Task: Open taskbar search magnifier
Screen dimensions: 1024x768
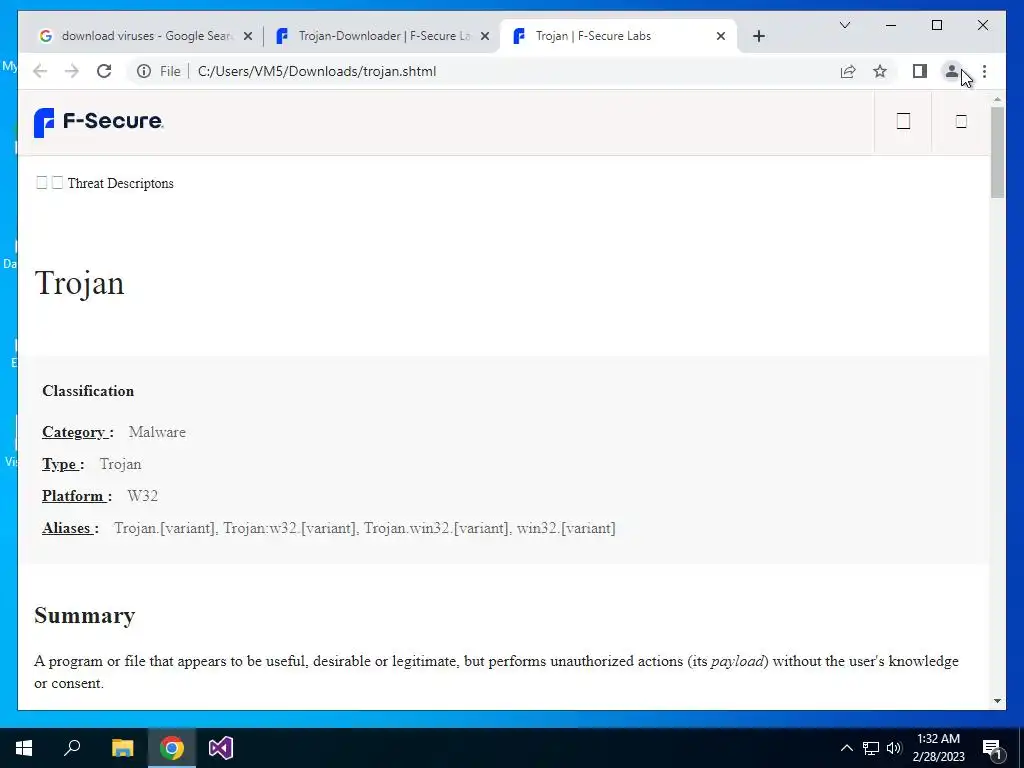Action: click(72, 748)
